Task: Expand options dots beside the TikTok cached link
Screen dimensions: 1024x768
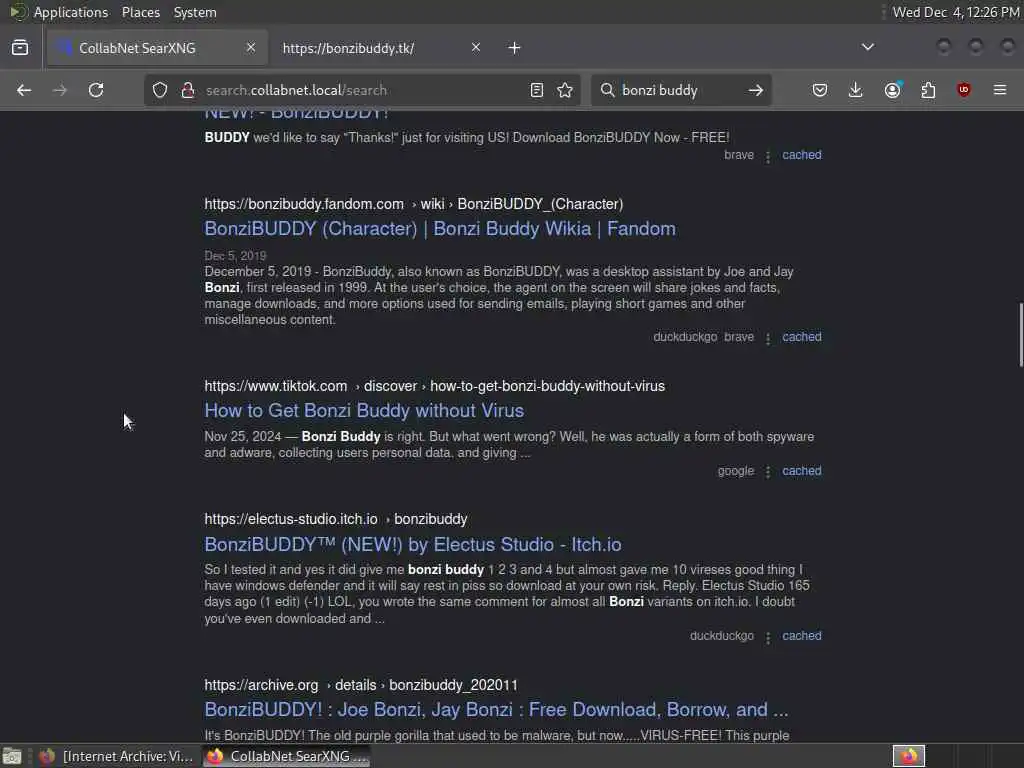Action: [768, 472]
